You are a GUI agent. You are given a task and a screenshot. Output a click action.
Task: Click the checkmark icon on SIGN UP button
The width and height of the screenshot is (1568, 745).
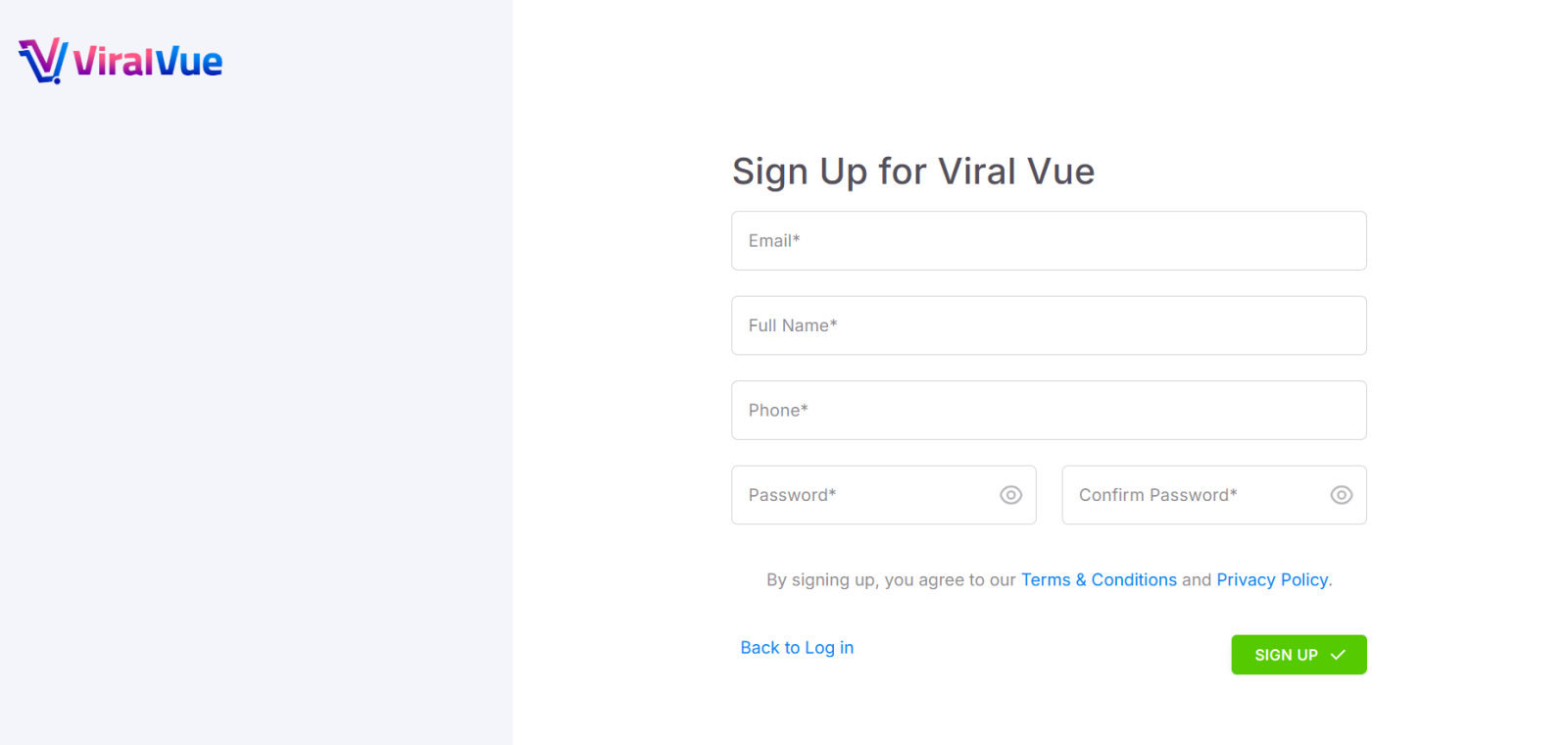(x=1339, y=654)
